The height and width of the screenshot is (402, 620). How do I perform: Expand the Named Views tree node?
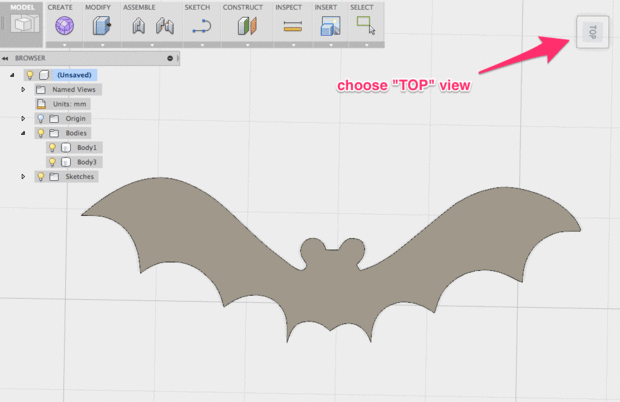click(23, 90)
